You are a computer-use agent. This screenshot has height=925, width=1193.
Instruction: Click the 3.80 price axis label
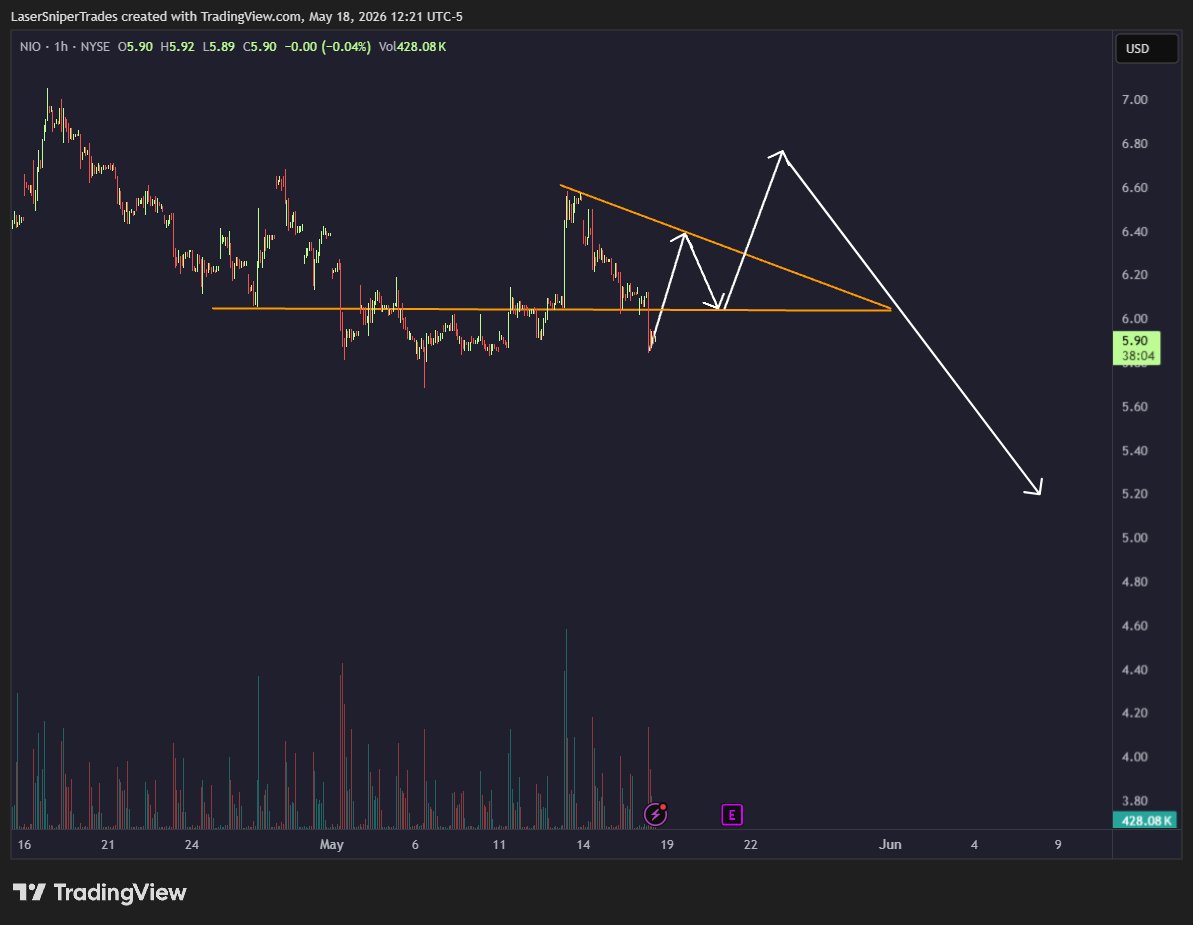1134,801
